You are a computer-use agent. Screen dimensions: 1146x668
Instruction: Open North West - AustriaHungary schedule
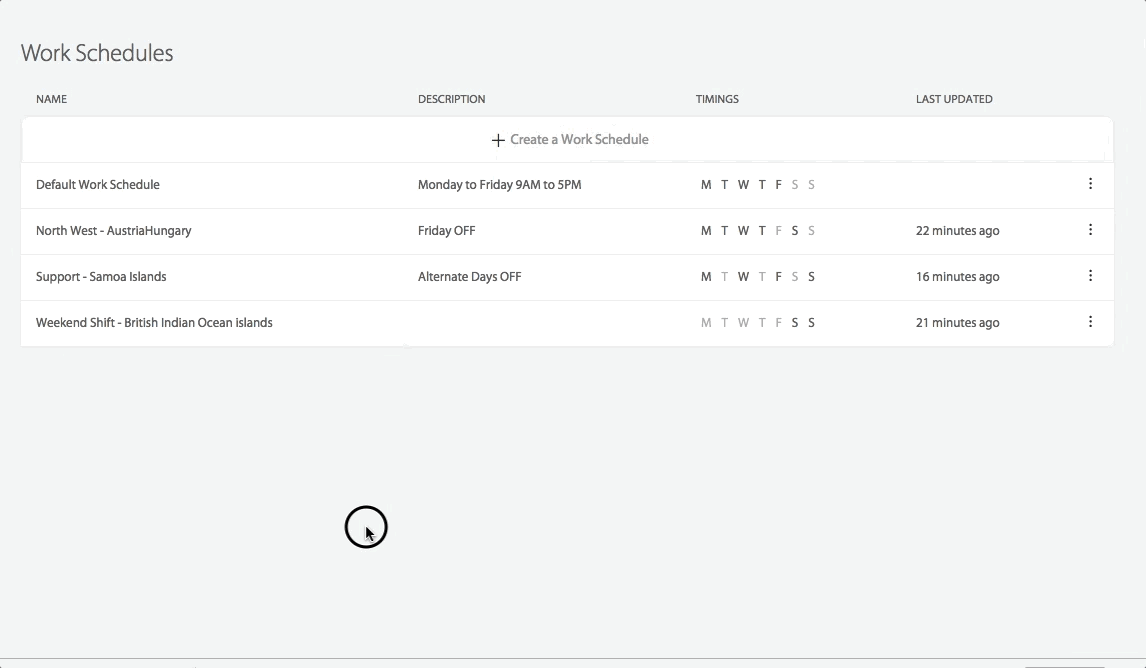click(114, 231)
